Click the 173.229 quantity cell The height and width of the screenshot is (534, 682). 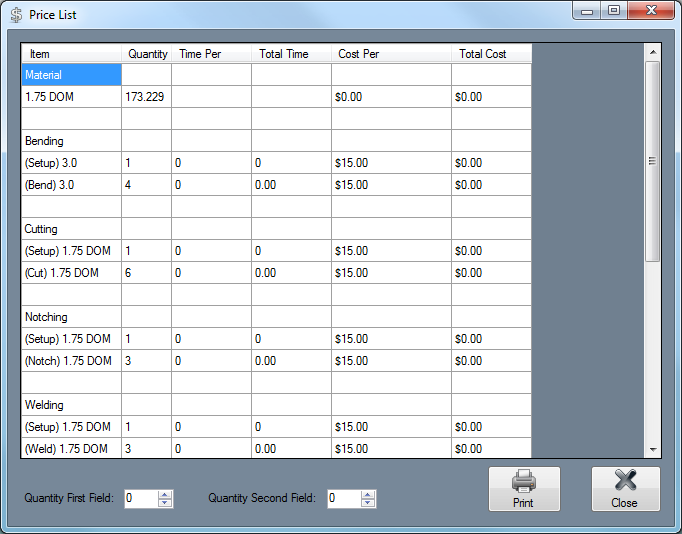pyautogui.click(x=147, y=97)
